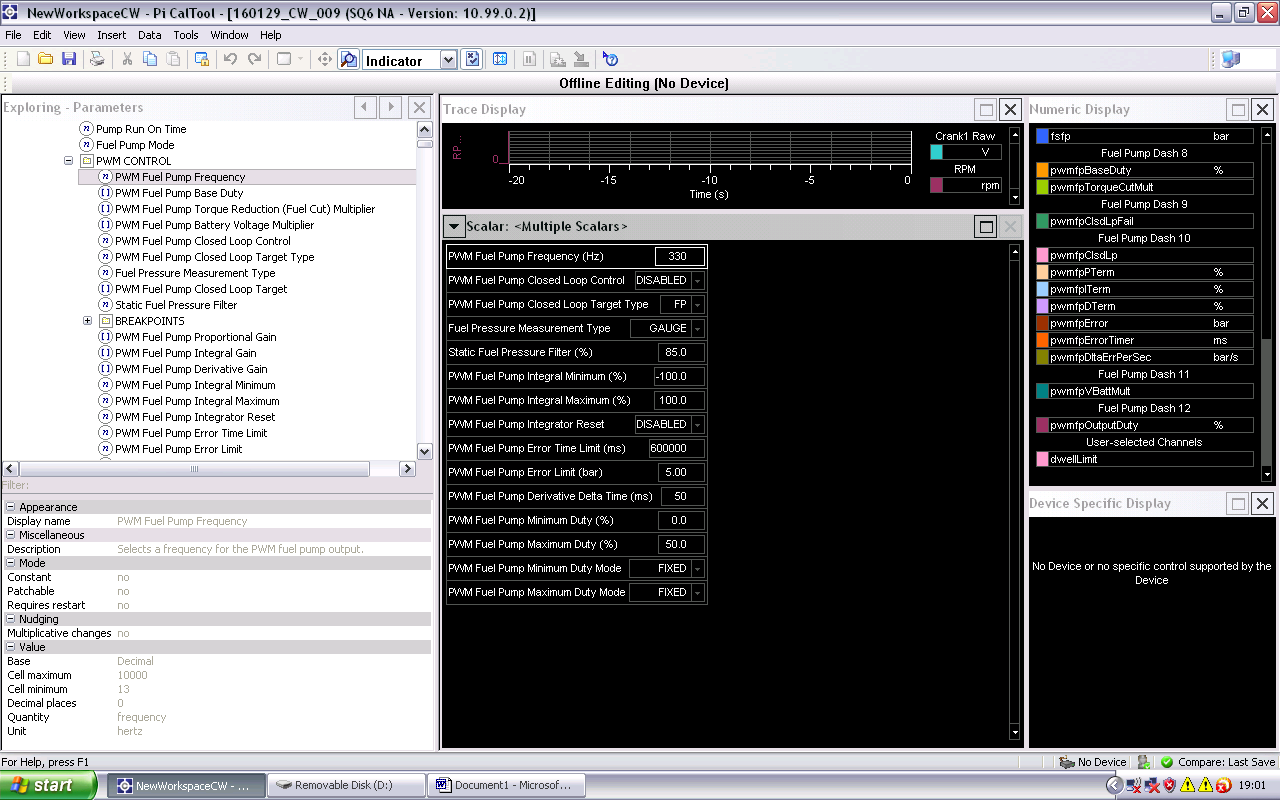Viewport: 1280px width, 800px height.
Task: Click the pink dwellLimit color swatch
Action: pyautogui.click(x=1042, y=459)
